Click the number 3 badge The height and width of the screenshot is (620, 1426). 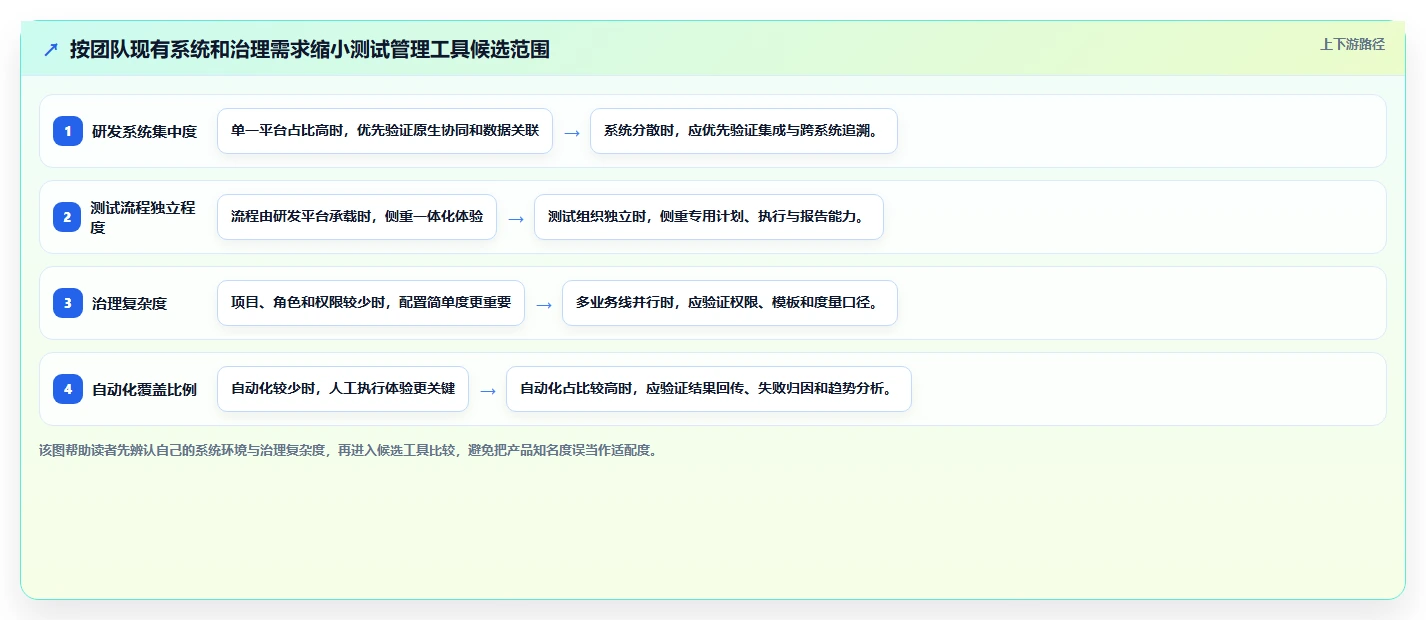[x=68, y=303]
